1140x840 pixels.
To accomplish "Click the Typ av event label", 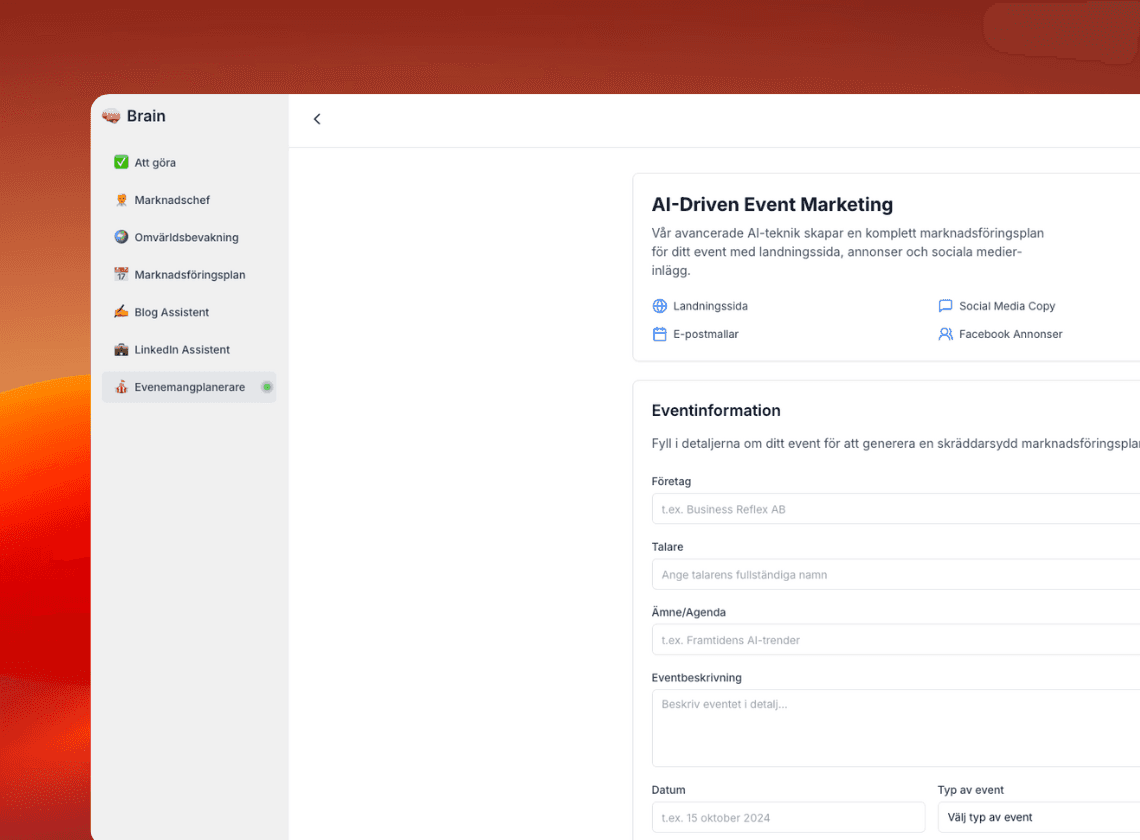I will pos(971,790).
